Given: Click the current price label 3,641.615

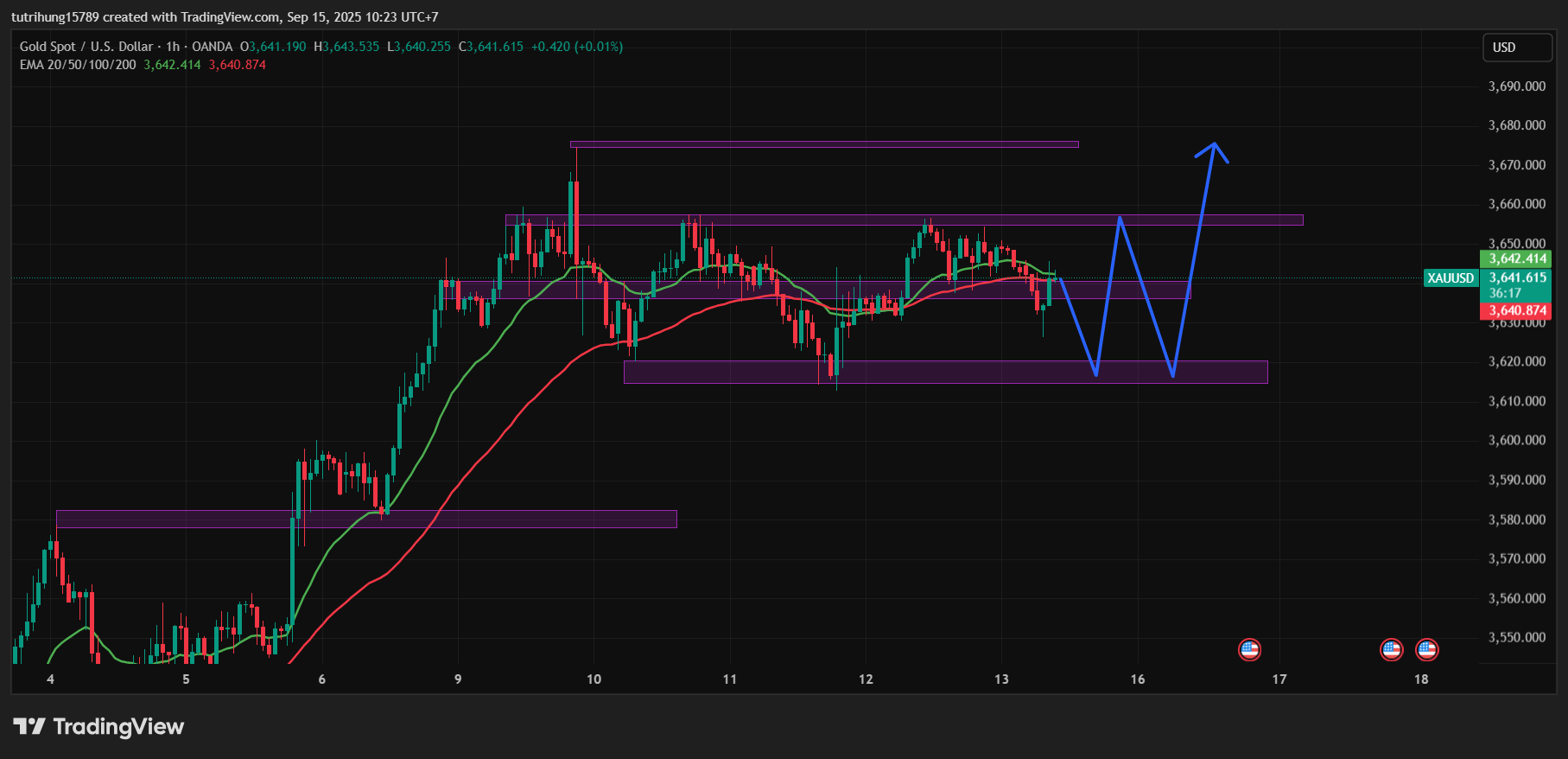Looking at the screenshot, I should click(x=1517, y=277).
